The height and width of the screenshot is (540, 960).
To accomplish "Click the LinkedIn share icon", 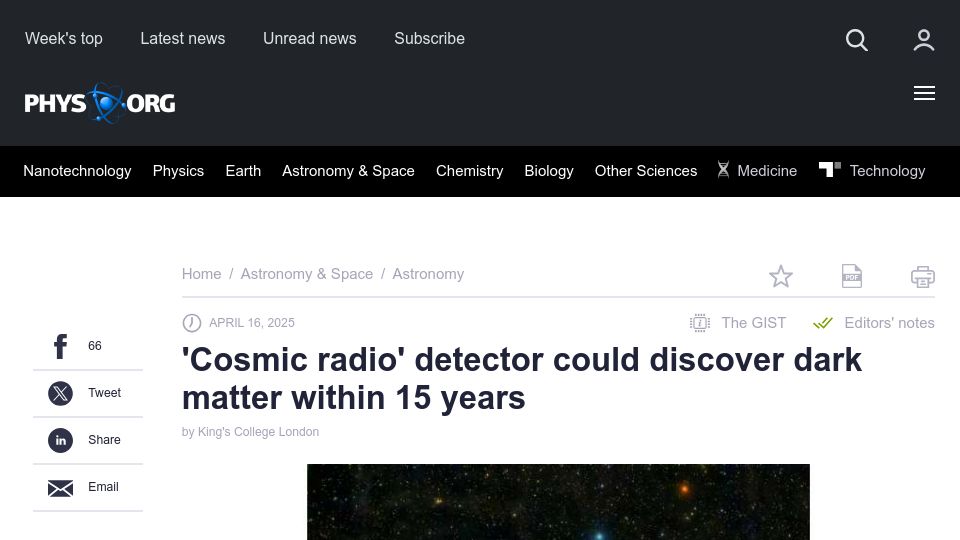I will click(x=61, y=440).
